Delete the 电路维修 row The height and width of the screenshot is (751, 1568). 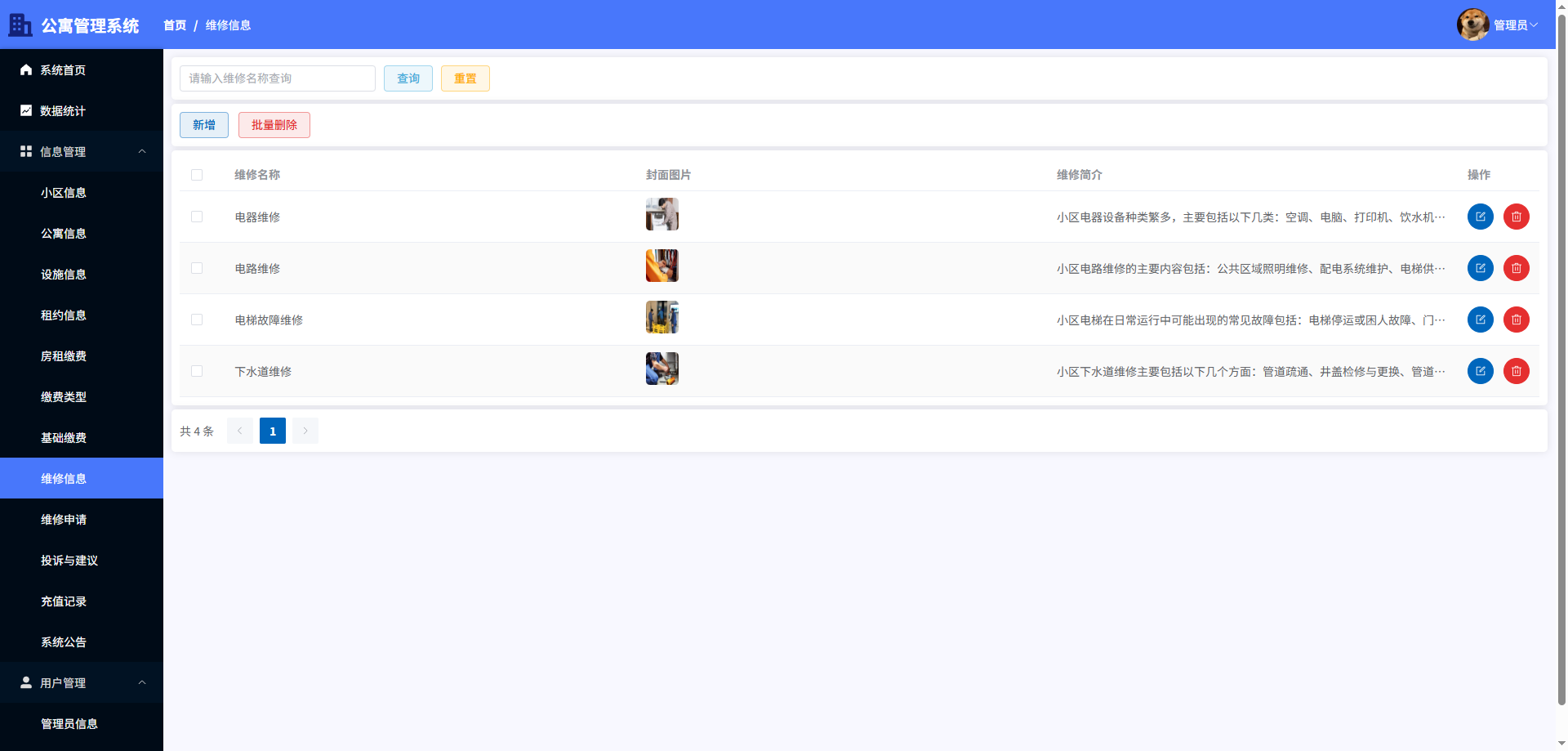tap(1517, 268)
